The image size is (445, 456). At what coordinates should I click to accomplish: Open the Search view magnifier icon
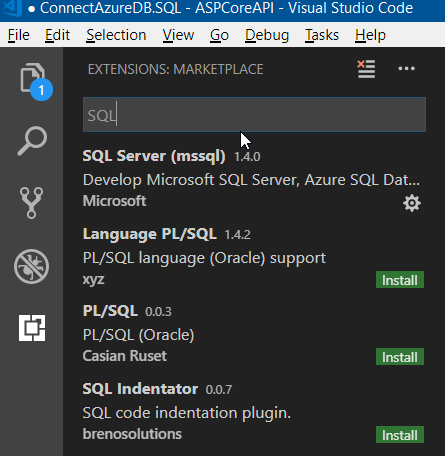[x=32, y=140]
